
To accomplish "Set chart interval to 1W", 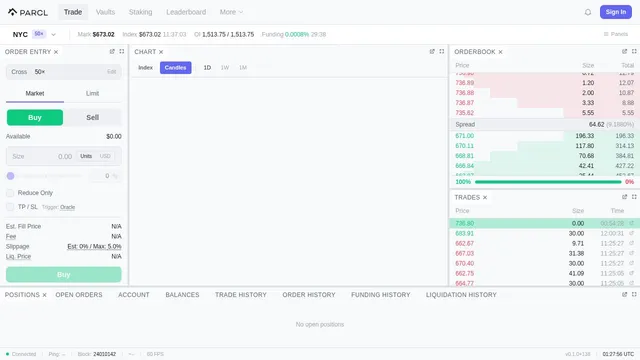I will [x=225, y=68].
